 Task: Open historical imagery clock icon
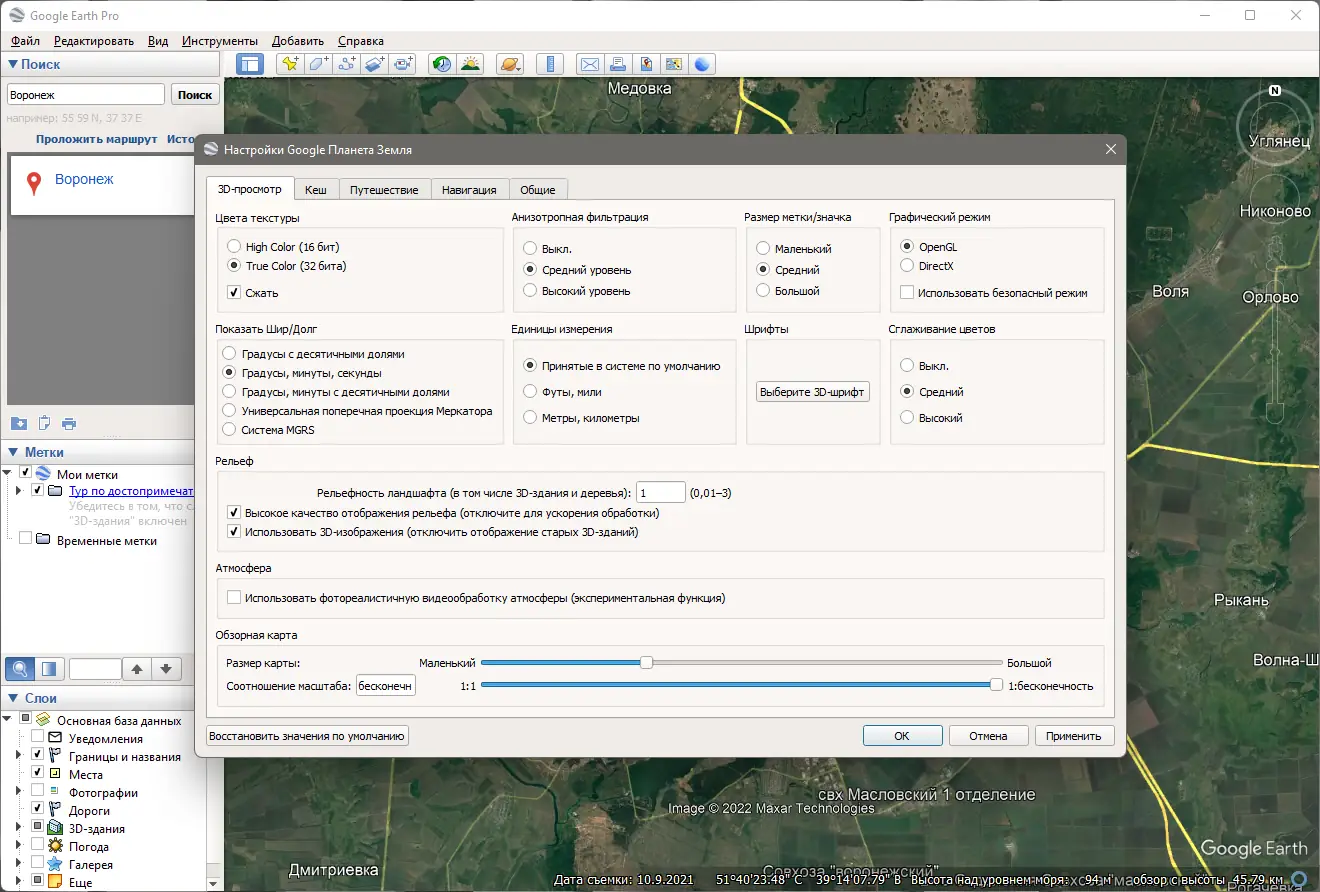pos(441,64)
